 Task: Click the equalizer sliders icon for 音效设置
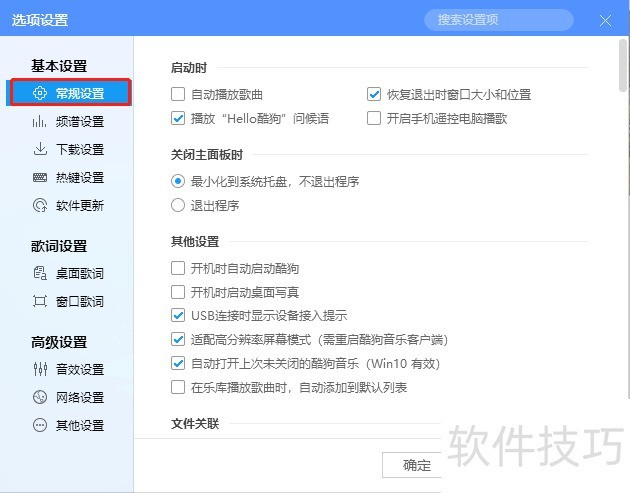tap(40, 369)
